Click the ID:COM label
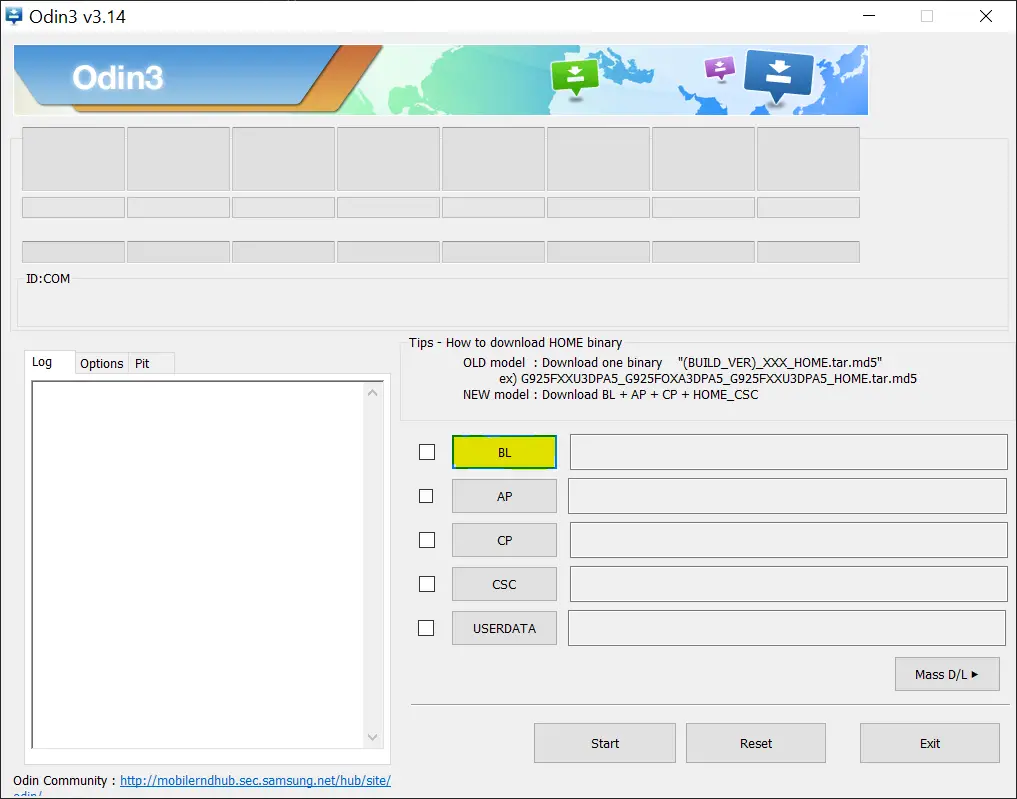This screenshot has width=1017, height=799. 48,278
